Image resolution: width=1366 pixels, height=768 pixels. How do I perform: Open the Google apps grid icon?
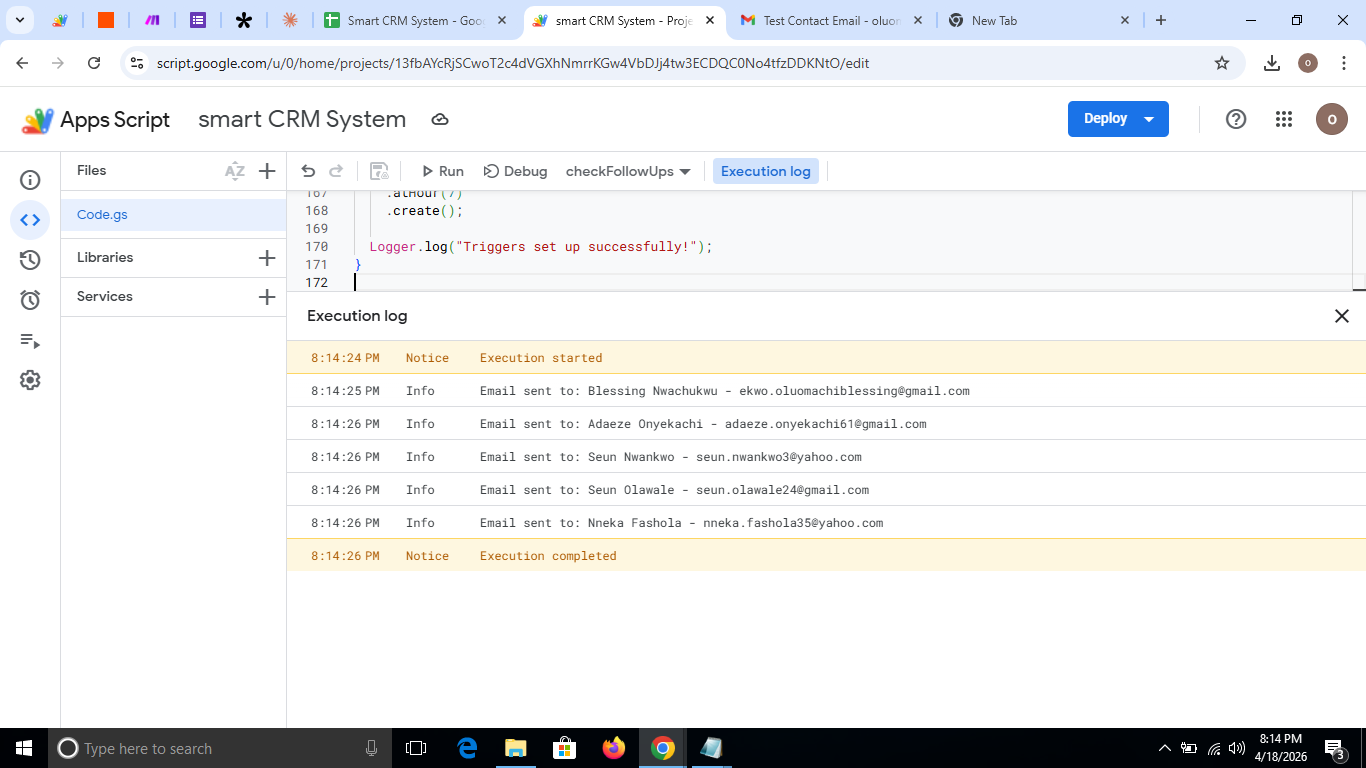coord(1284,119)
